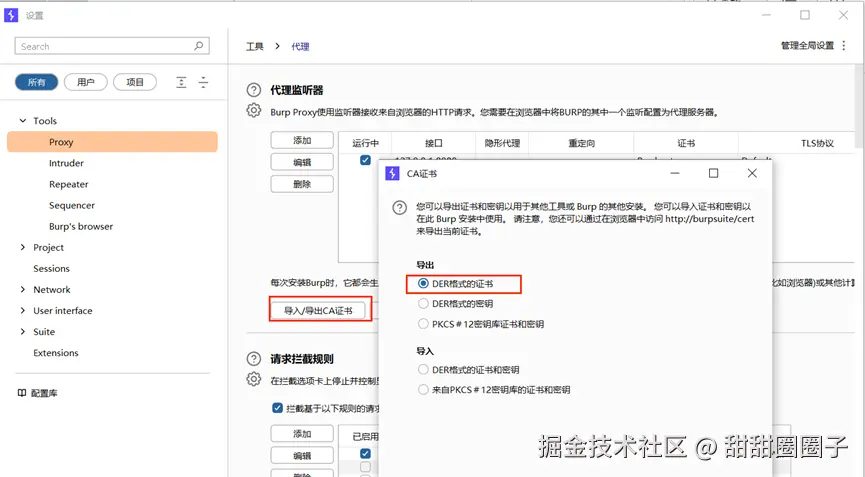865x477 pixels.
Task: Open the gear icon under 代理监听器
Action: point(254,110)
